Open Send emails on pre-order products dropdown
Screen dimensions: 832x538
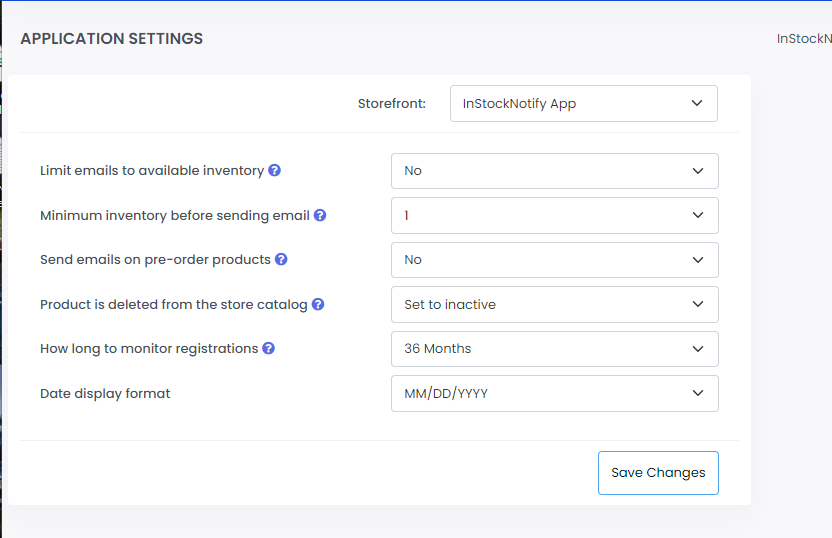pyautogui.click(x=554, y=260)
